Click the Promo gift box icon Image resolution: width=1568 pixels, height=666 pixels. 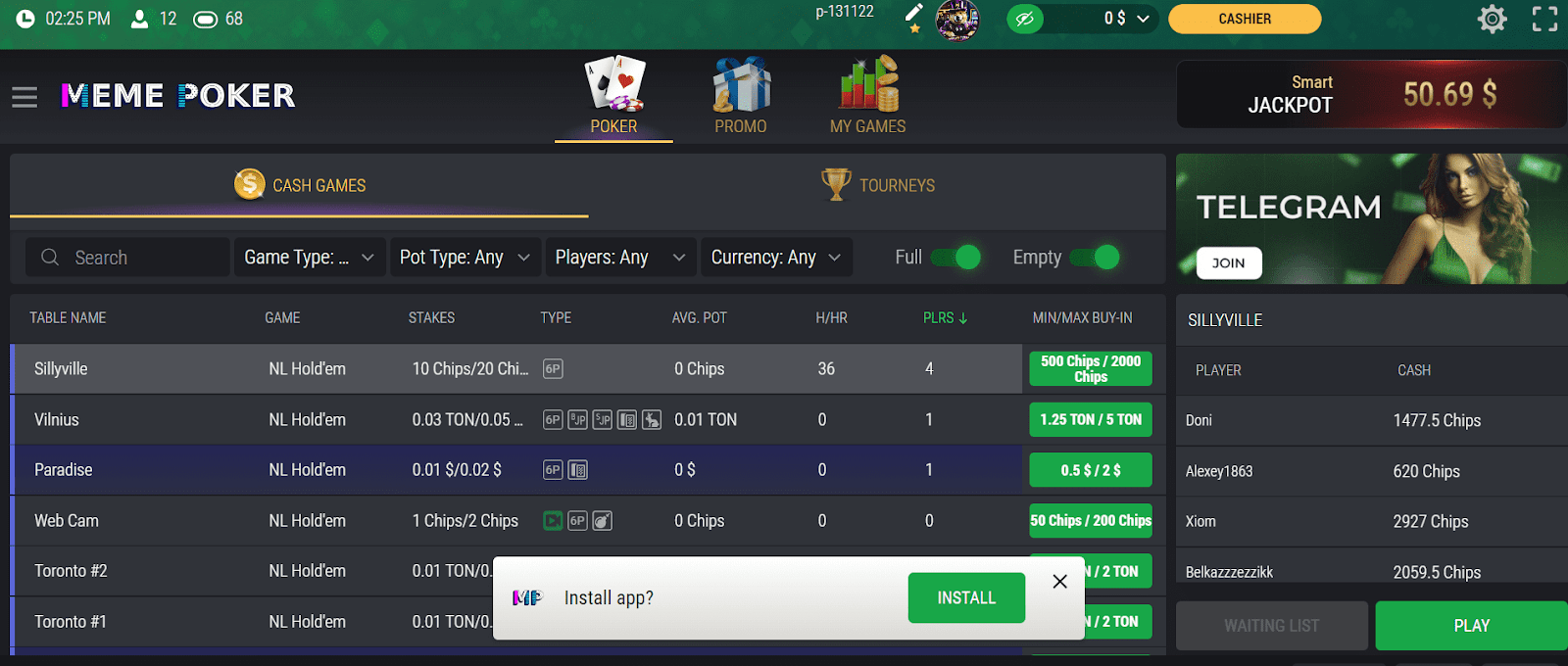[741, 84]
